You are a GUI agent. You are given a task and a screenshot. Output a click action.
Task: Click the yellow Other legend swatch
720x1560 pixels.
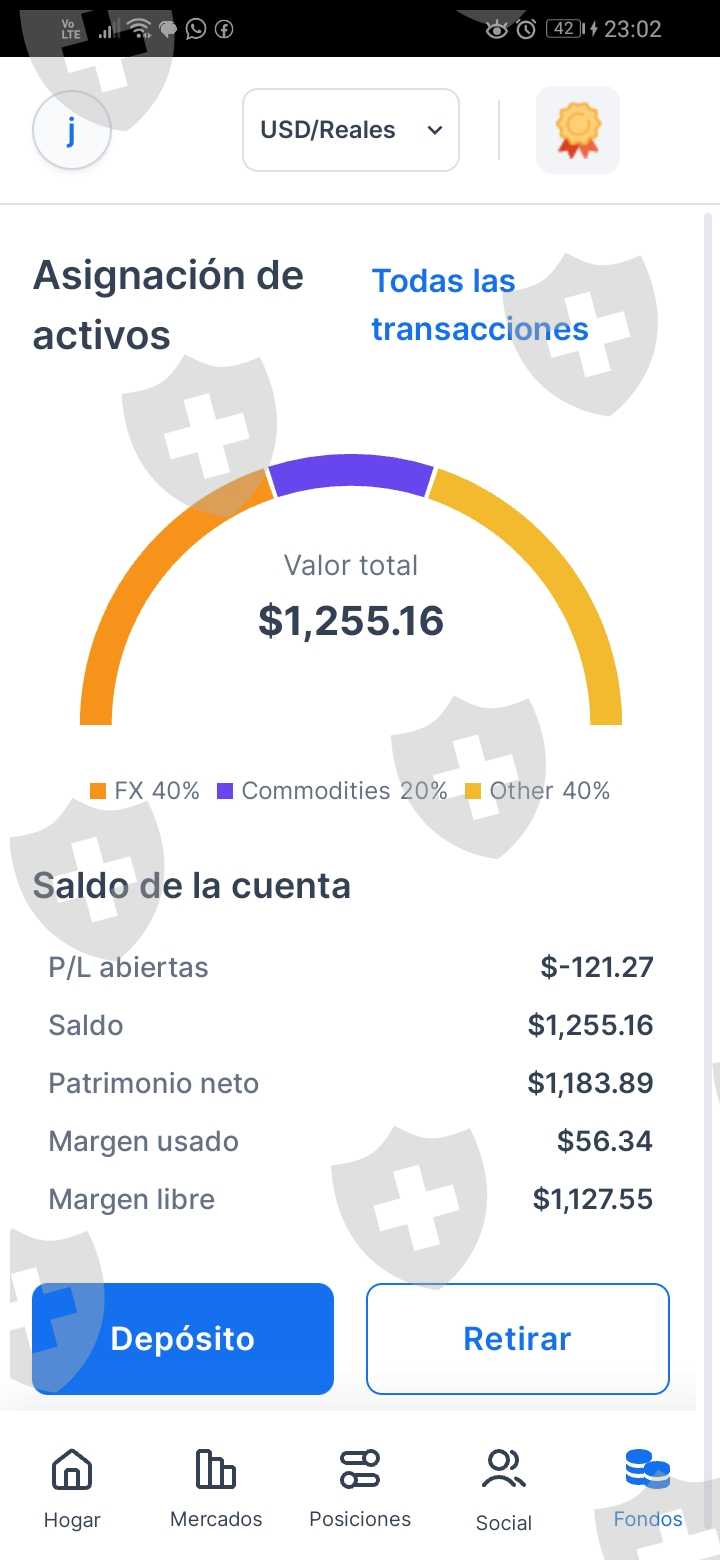pyautogui.click(x=473, y=791)
